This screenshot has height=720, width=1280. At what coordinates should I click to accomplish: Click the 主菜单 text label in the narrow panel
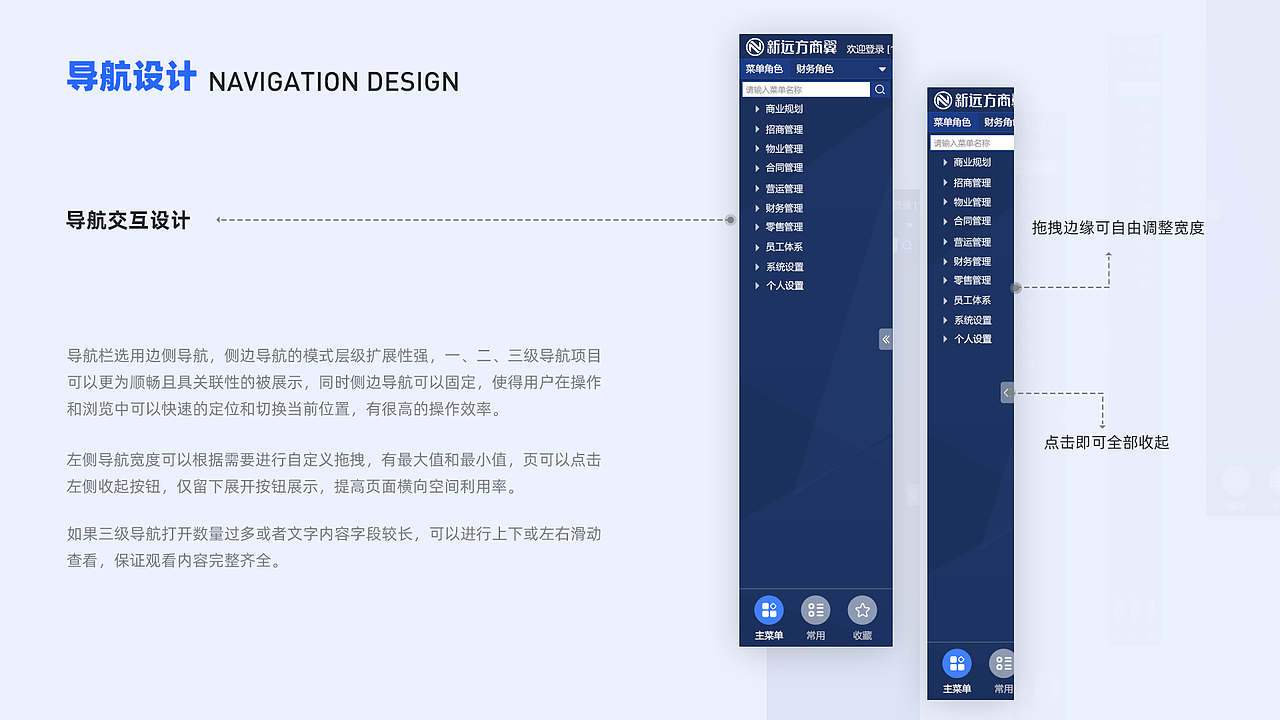[957, 689]
